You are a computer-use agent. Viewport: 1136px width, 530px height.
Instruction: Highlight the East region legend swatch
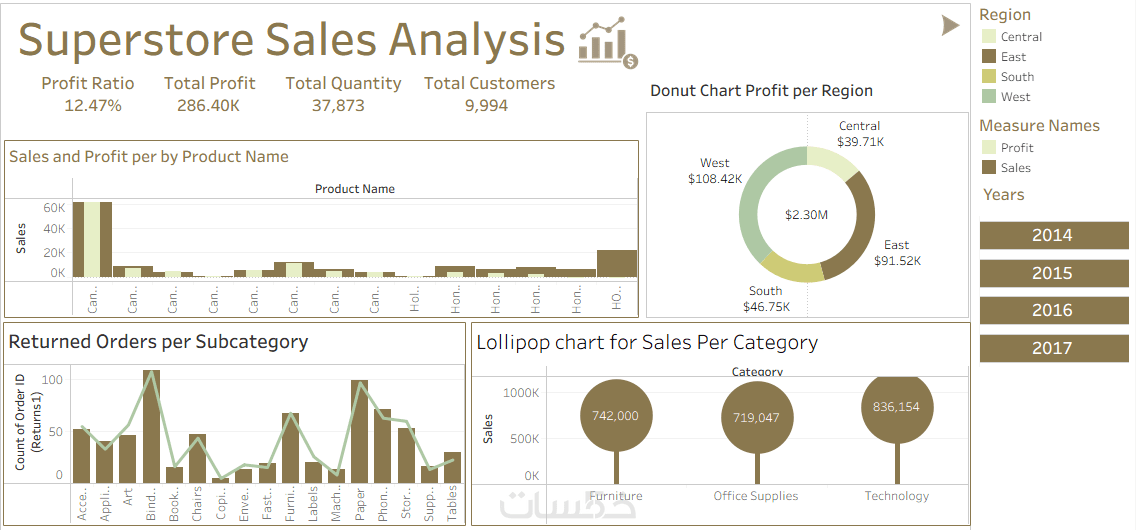[x=989, y=57]
